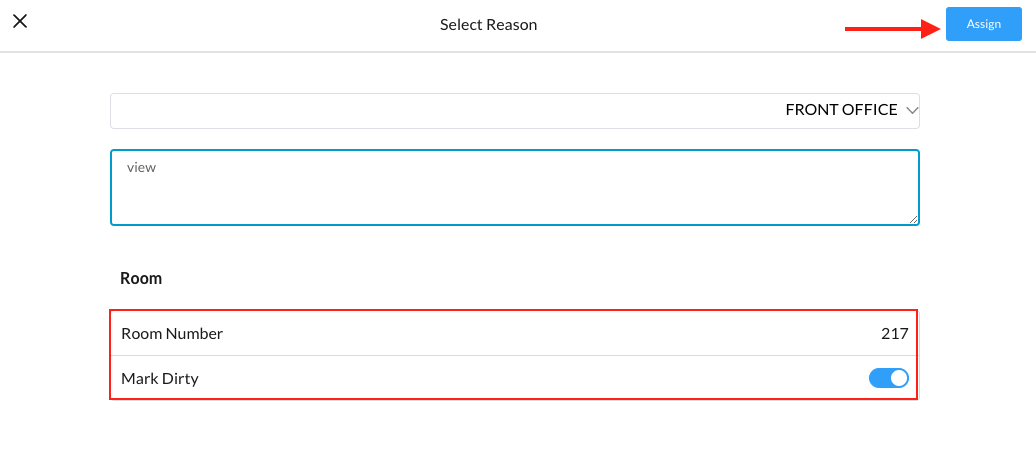Click the room number value 217
Viewport: 1036px width, 467px height.
coord(894,334)
